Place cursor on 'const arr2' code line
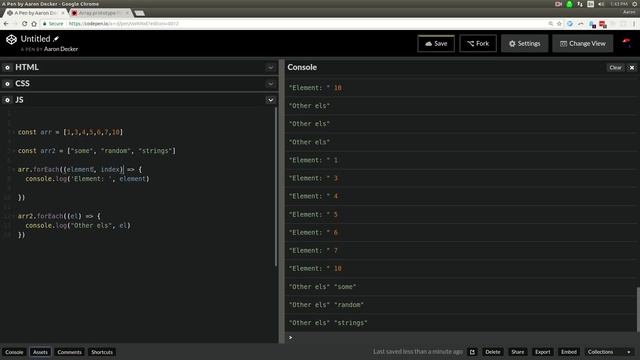 pyautogui.click(x=97, y=151)
